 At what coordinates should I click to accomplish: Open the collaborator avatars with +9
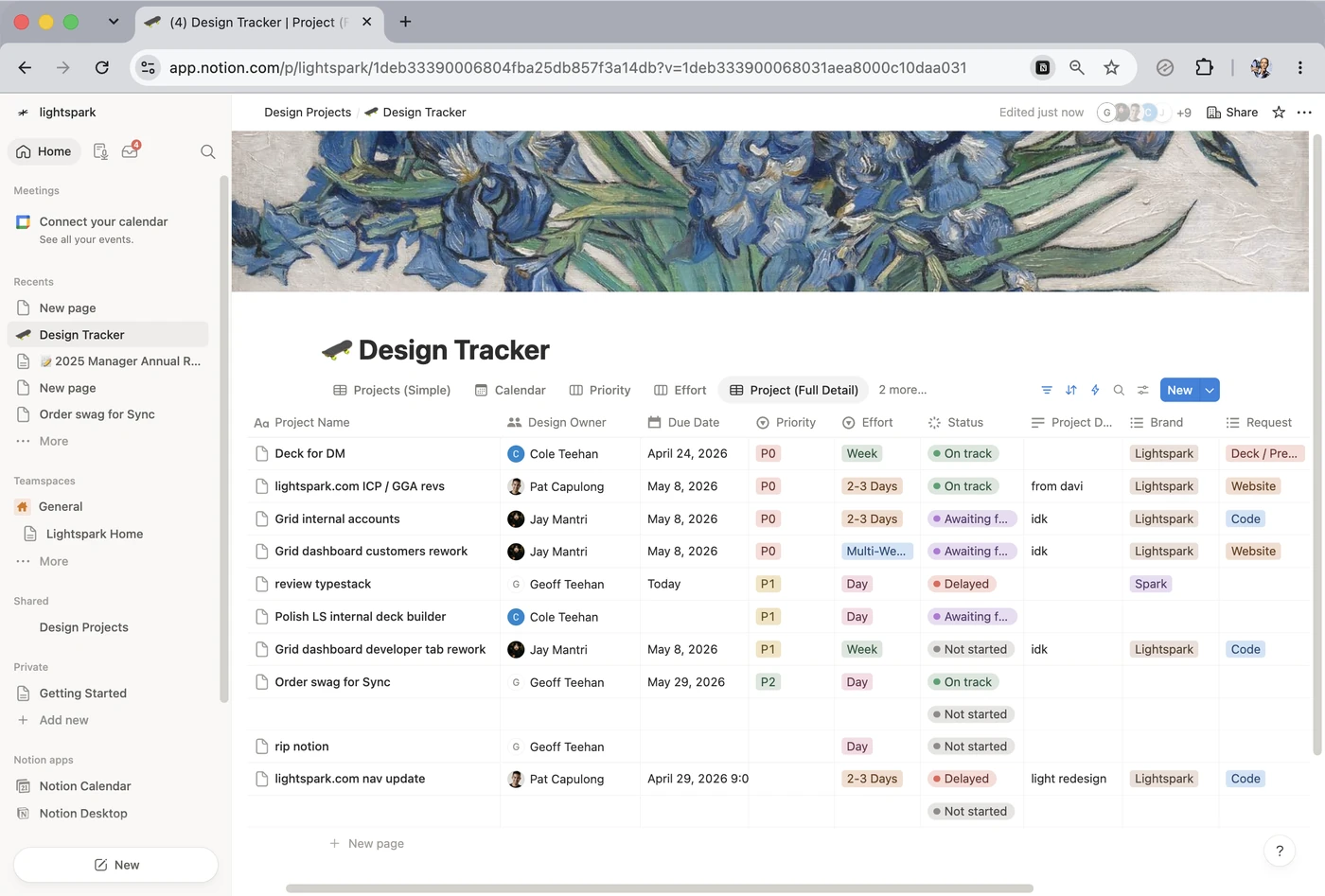1143,112
